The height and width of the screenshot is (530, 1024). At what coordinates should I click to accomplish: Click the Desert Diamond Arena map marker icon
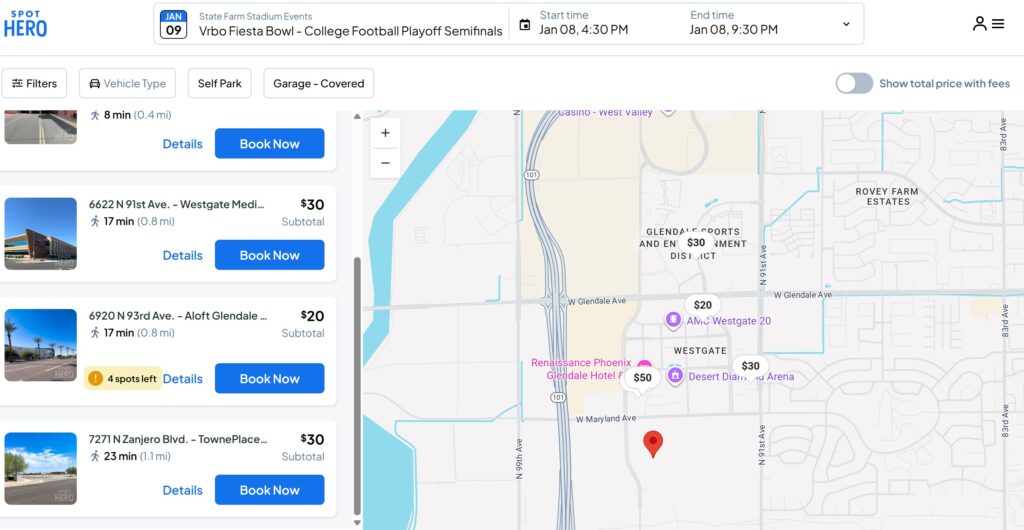pos(675,375)
